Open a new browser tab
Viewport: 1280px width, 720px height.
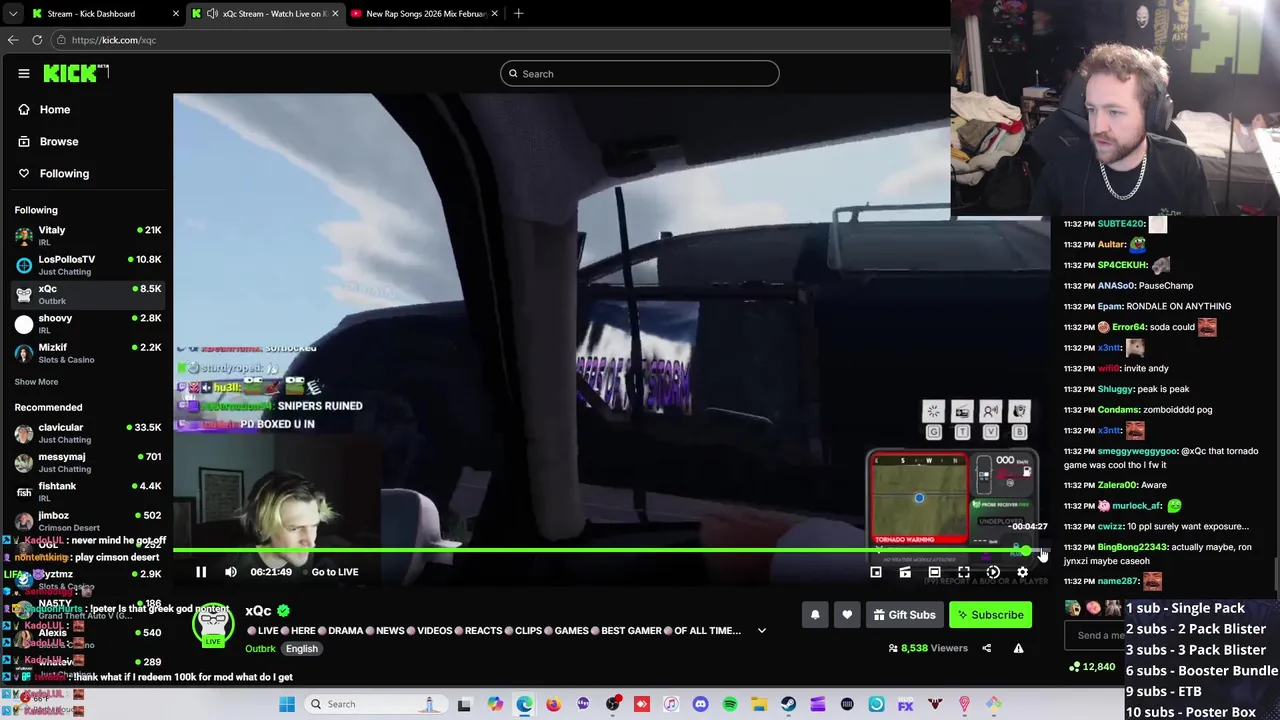[x=519, y=14]
